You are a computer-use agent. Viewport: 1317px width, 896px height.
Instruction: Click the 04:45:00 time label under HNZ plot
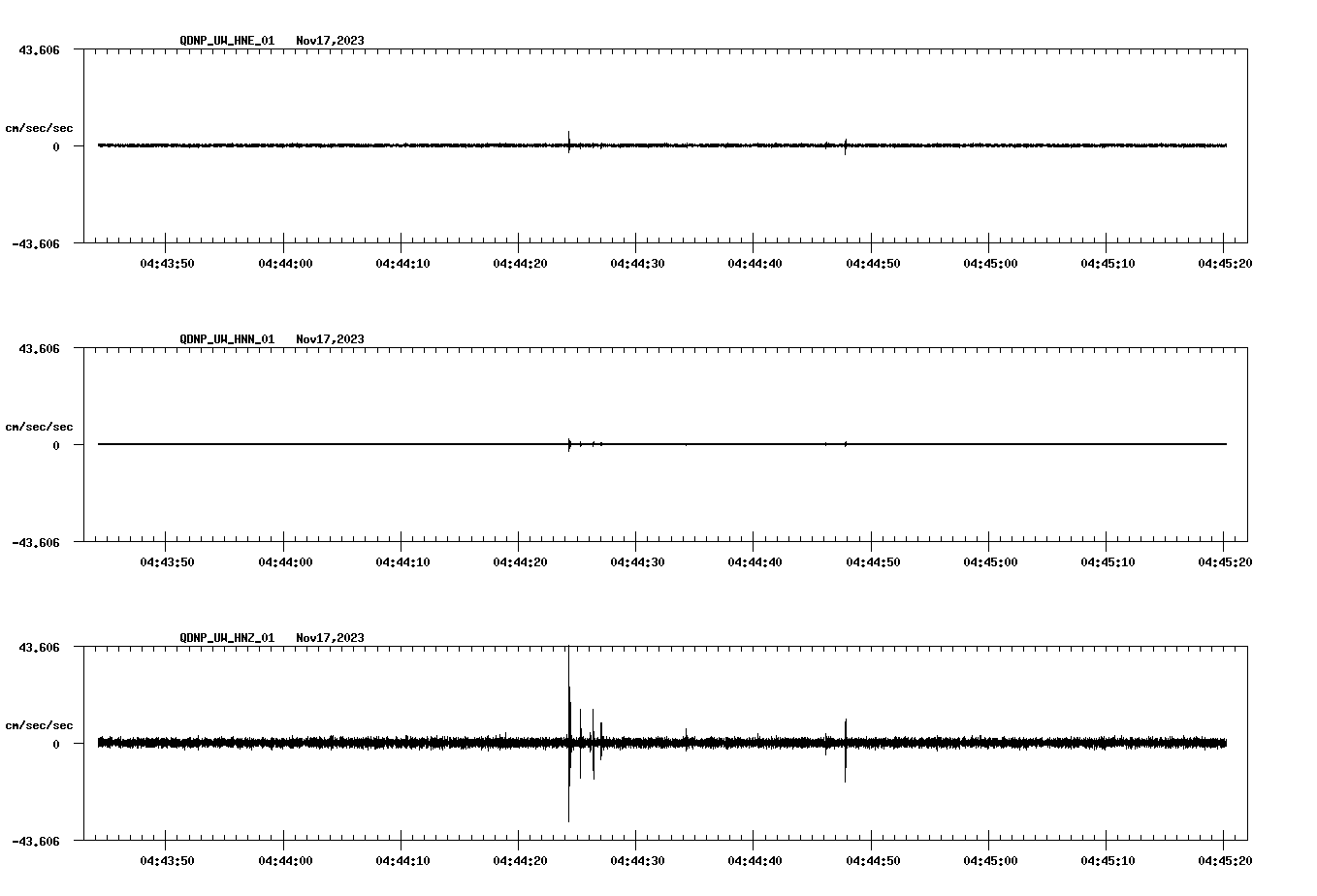(989, 860)
